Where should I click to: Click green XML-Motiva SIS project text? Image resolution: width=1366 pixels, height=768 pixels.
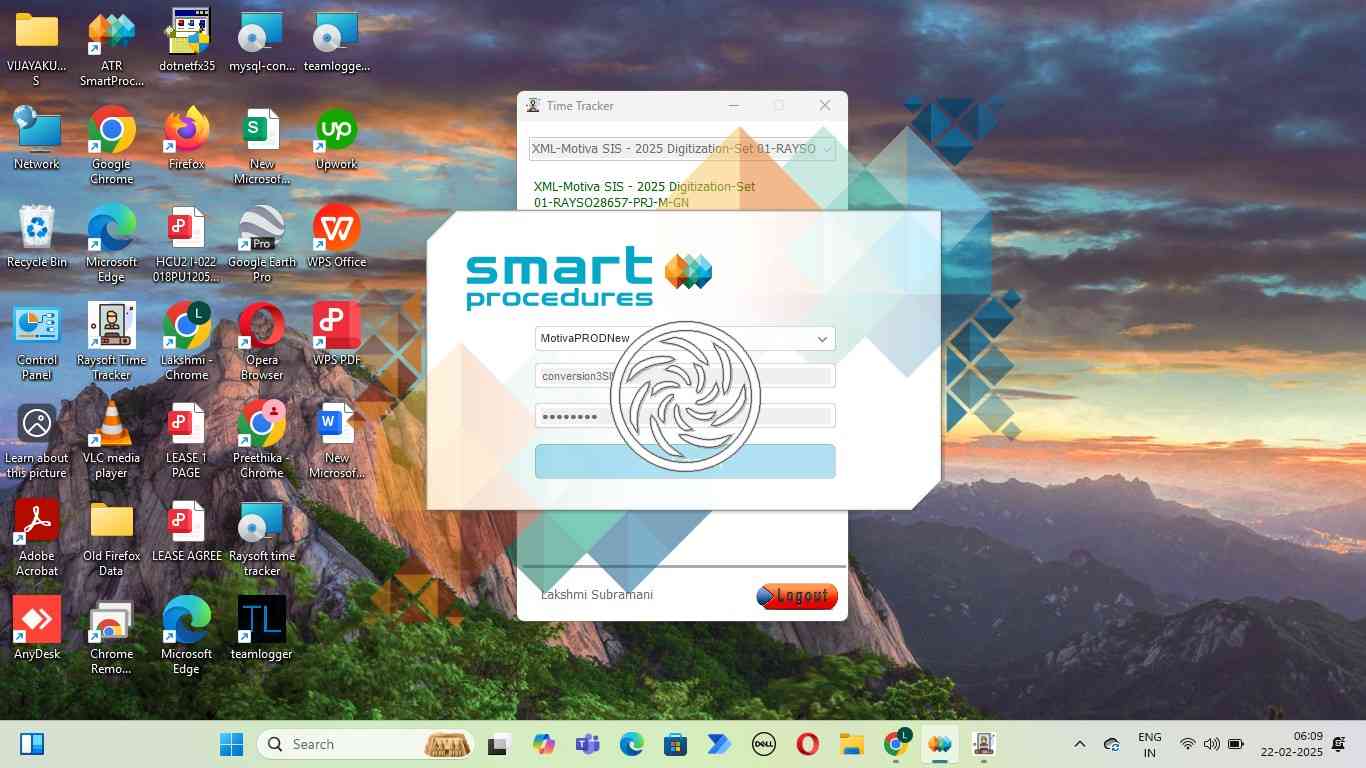click(x=644, y=194)
